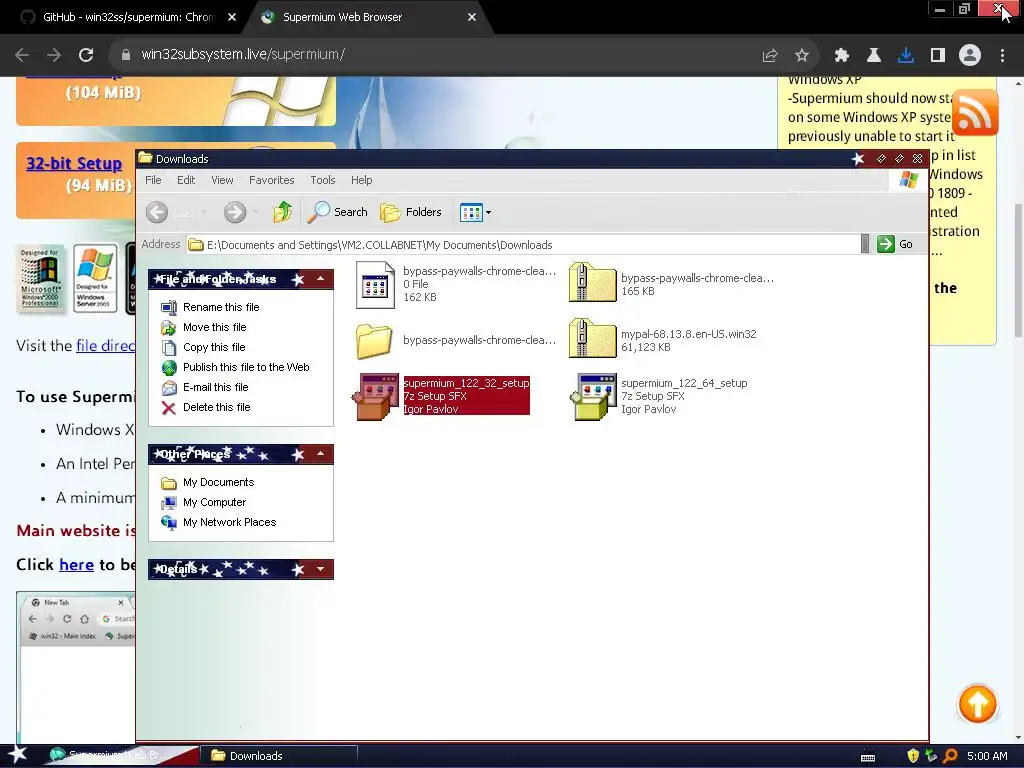Open the Explorer Edit menu

coord(186,180)
